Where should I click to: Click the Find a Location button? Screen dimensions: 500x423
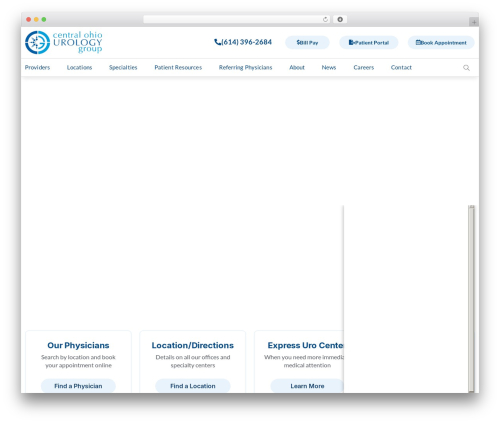click(x=193, y=386)
